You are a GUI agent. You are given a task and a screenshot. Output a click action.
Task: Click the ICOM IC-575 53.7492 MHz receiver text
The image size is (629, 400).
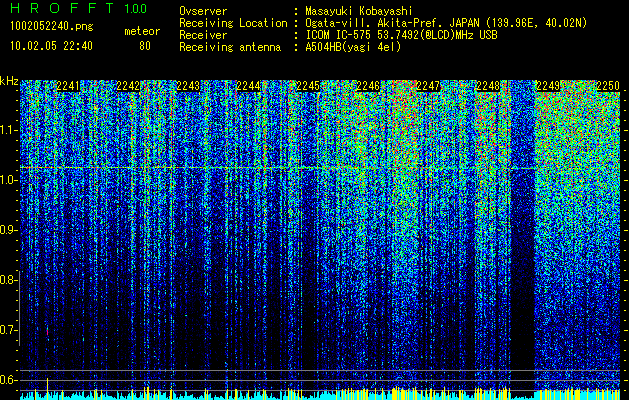coord(401,35)
